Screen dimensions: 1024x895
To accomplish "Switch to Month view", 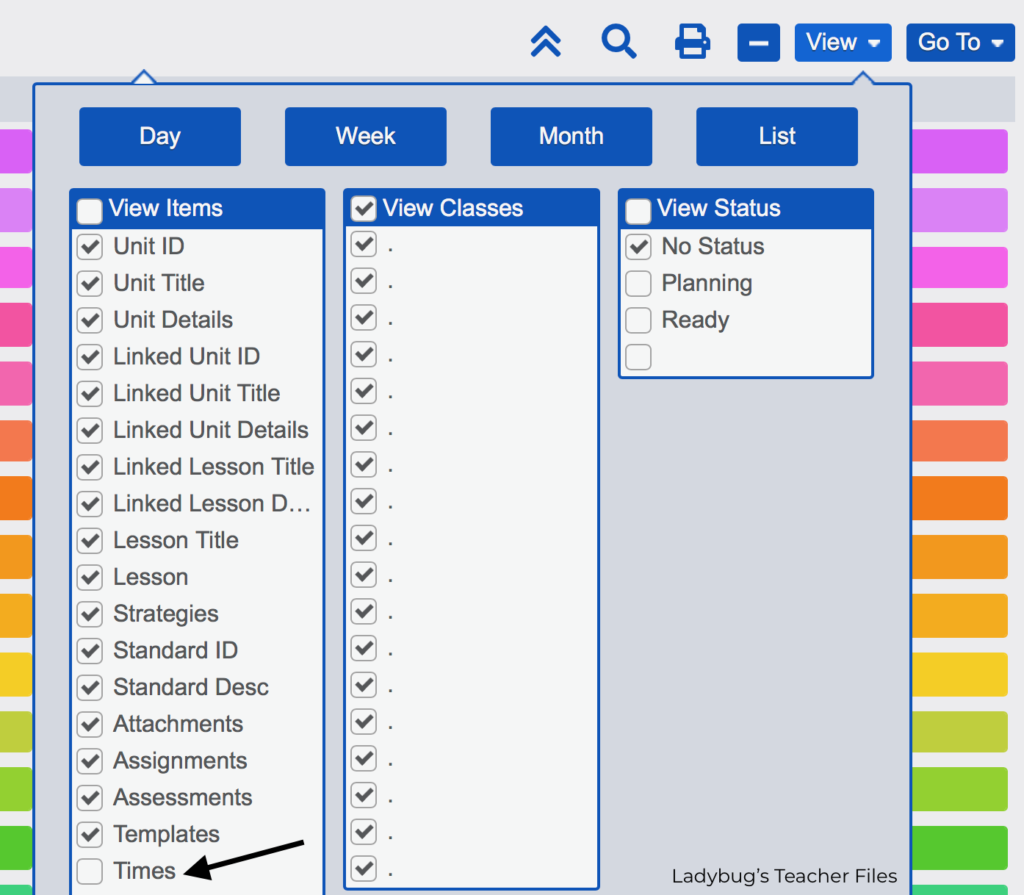I will [571, 137].
